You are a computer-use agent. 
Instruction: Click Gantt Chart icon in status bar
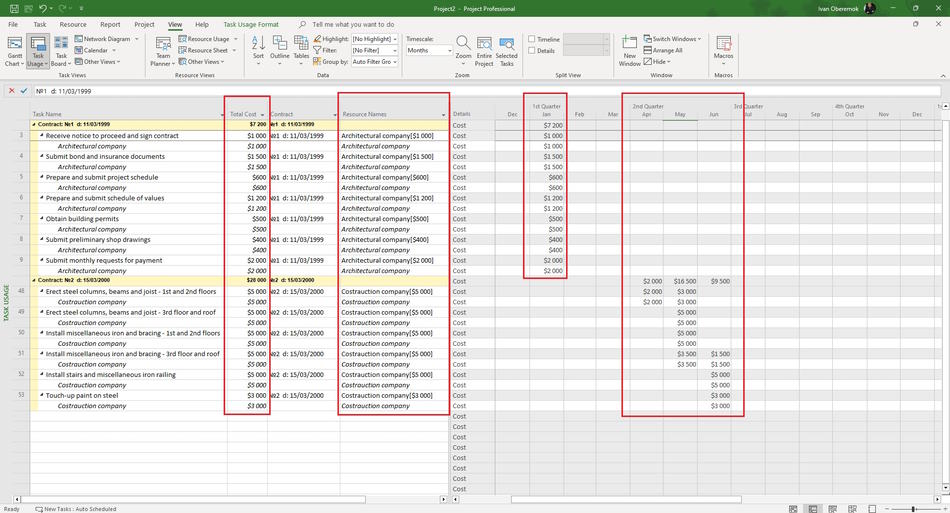(793, 509)
